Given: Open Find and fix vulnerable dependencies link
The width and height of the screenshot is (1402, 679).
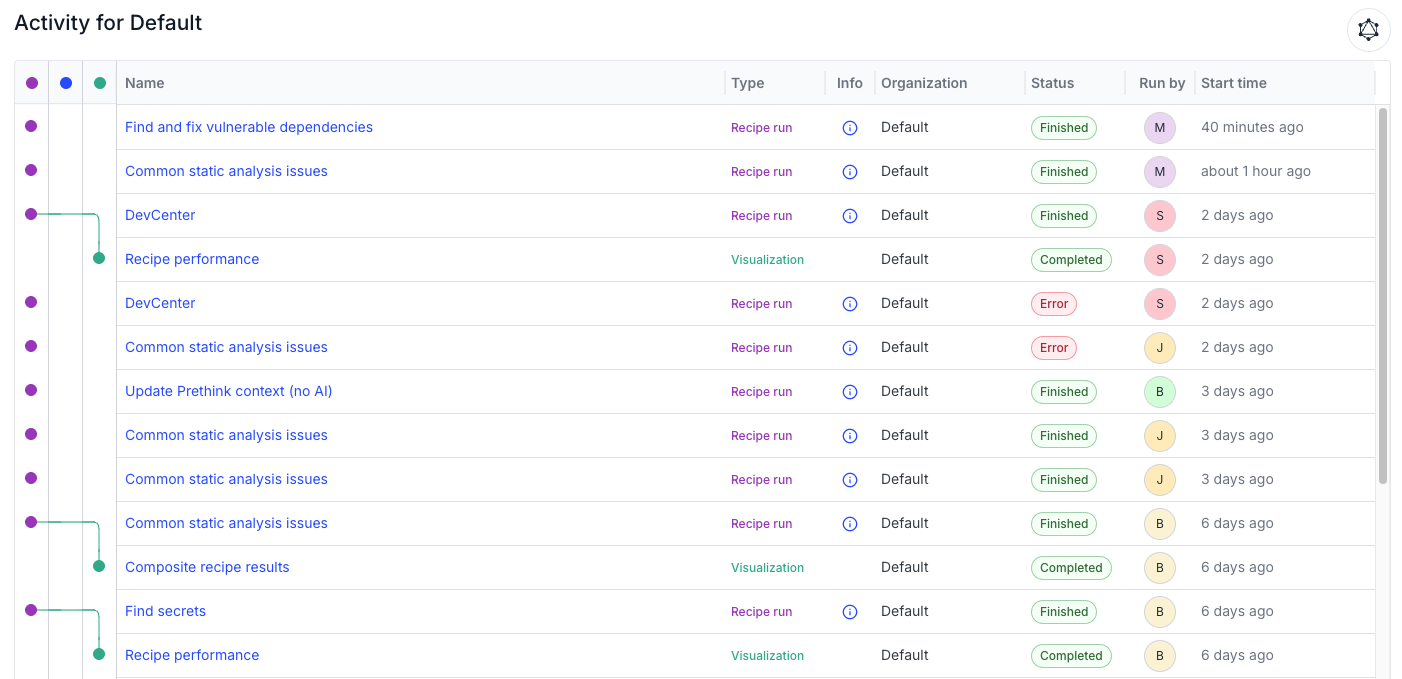Looking at the screenshot, I should coord(249,127).
